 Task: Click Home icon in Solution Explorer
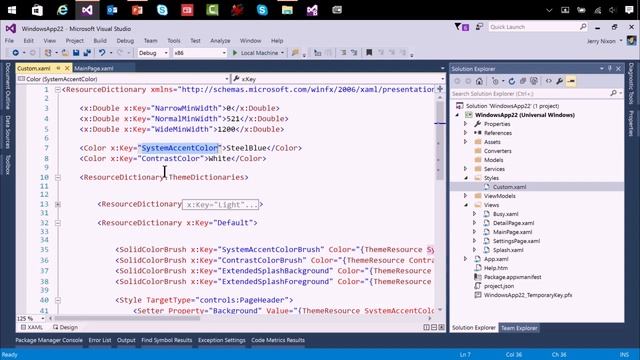coord(480,81)
